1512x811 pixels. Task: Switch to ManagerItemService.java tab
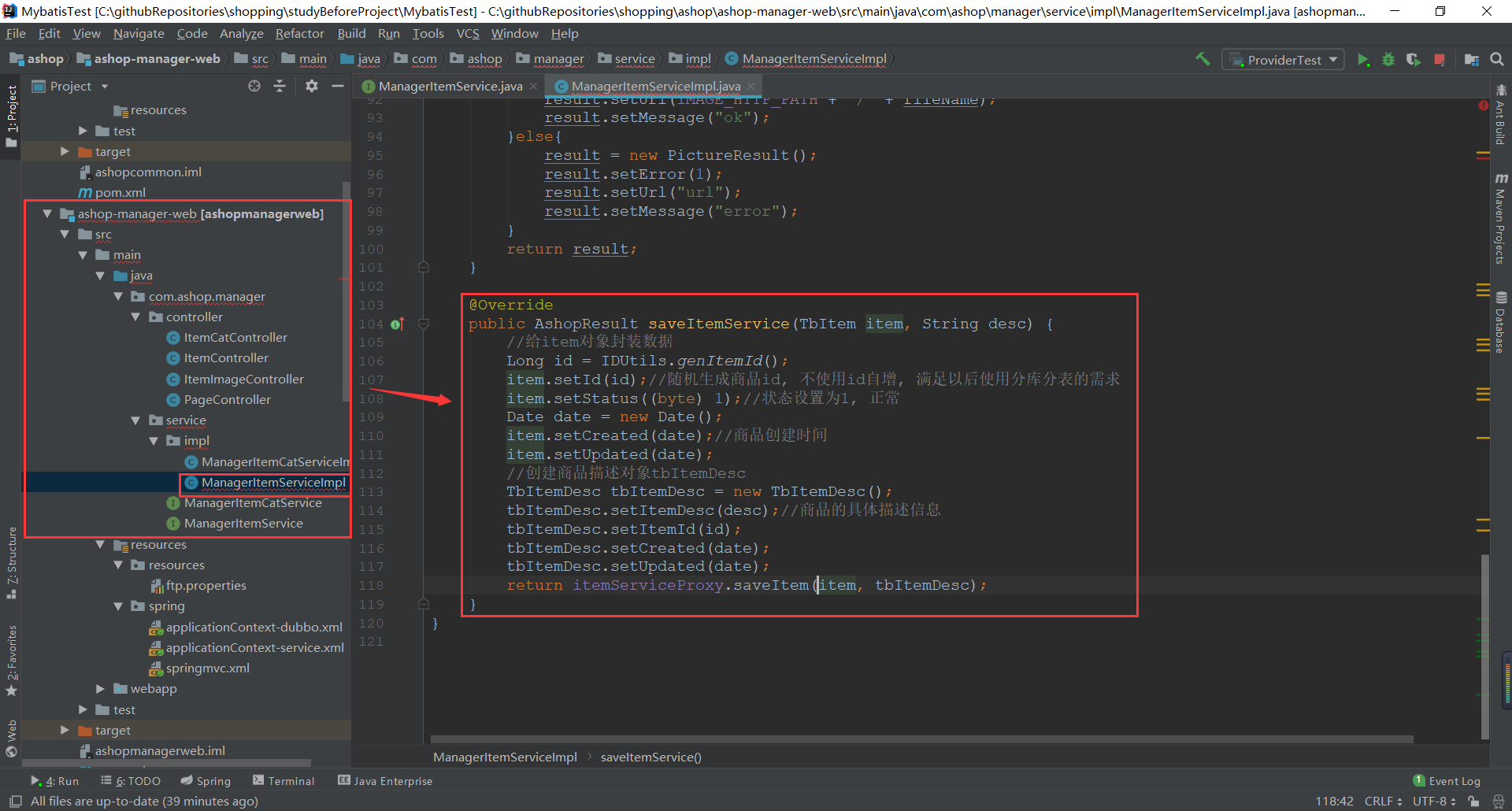450,86
